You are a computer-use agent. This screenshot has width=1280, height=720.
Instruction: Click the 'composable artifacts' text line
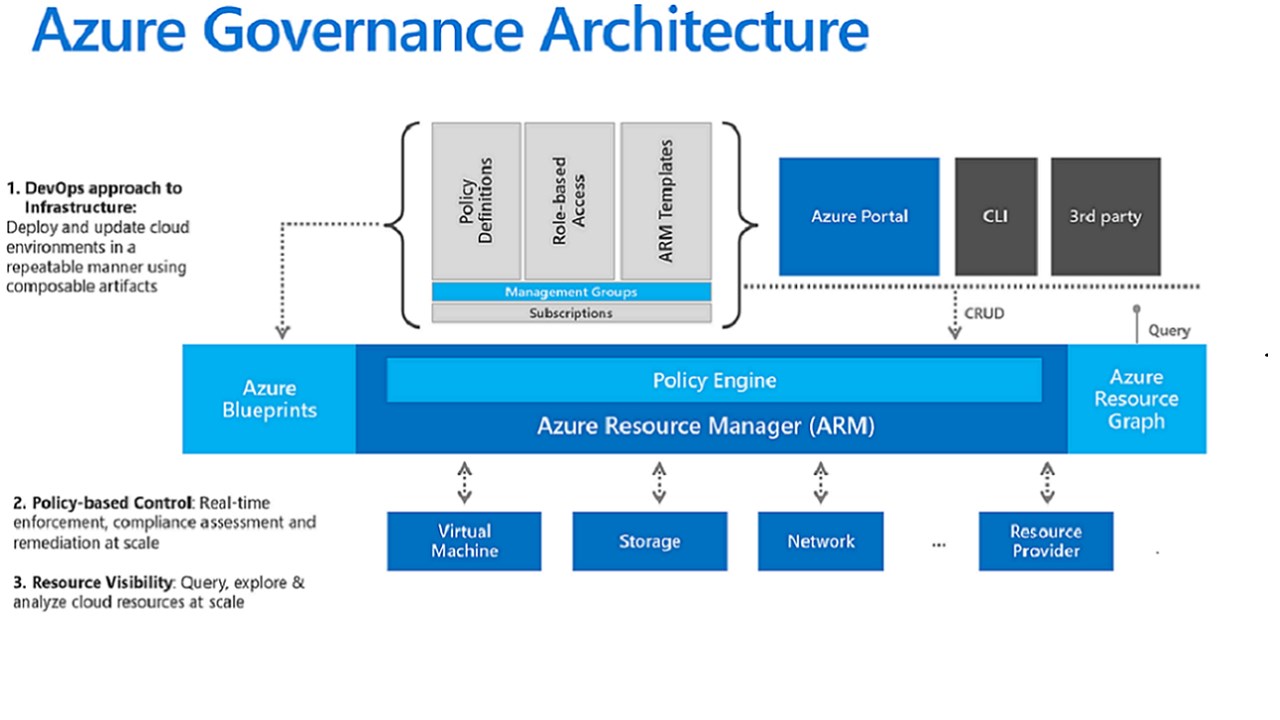pyautogui.click(x=82, y=286)
